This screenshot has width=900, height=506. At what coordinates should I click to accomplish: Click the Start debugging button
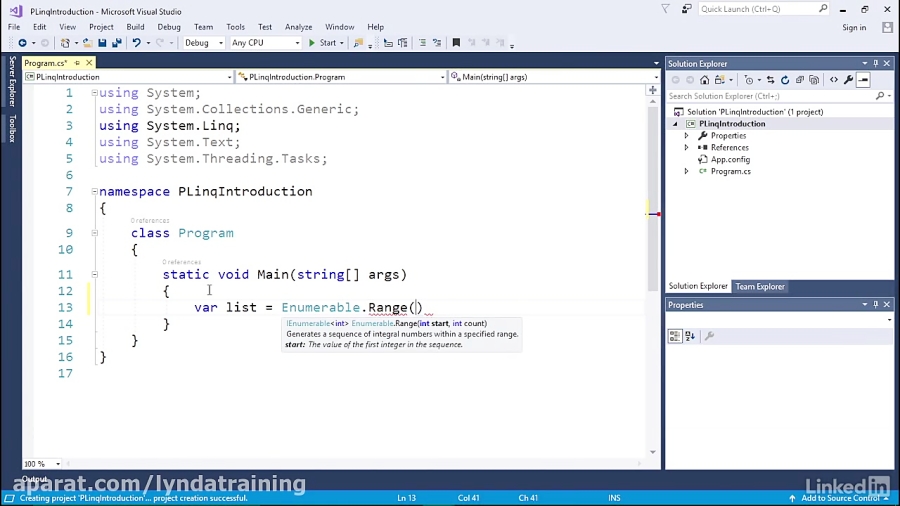pos(322,43)
